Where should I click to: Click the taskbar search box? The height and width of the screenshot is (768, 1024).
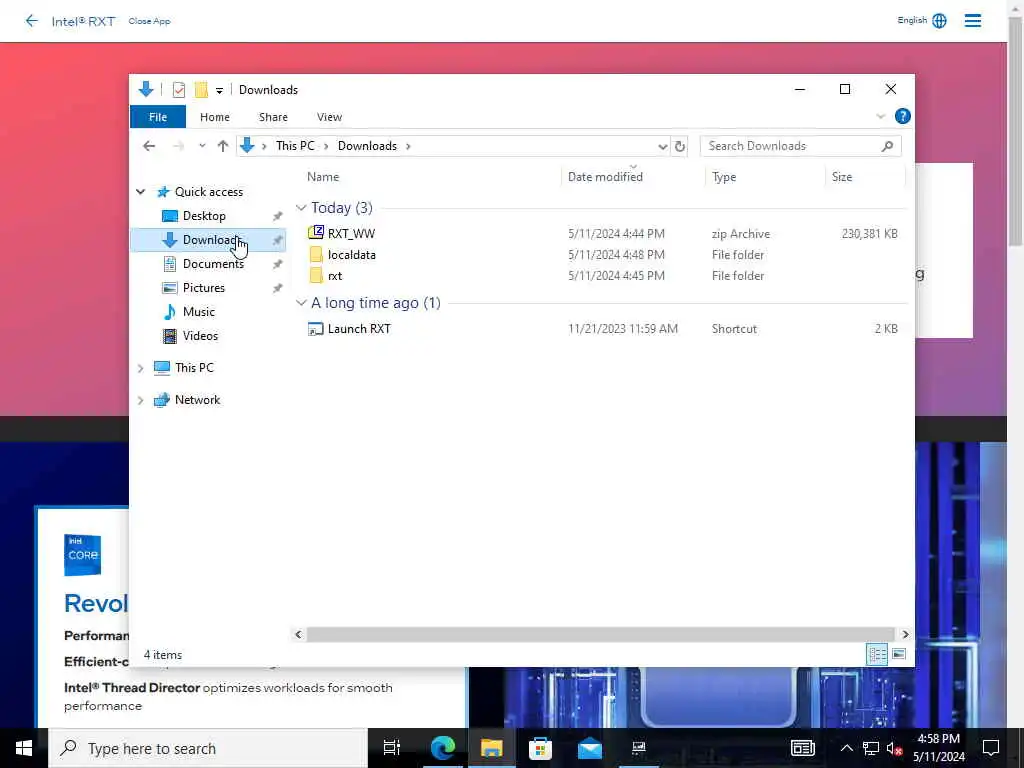[x=208, y=748]
